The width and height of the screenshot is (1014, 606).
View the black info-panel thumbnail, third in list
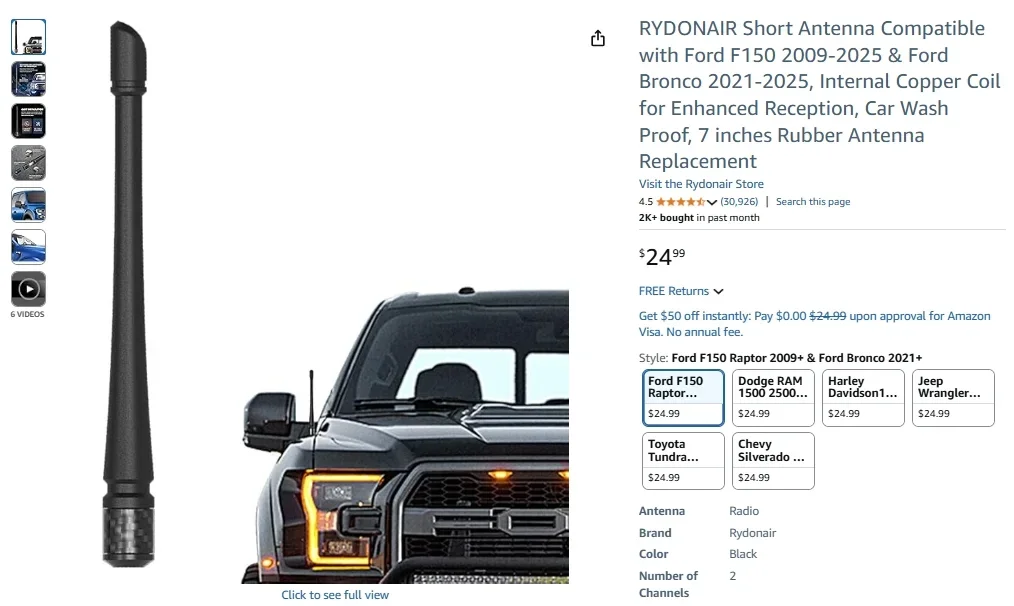pos(28,121)
